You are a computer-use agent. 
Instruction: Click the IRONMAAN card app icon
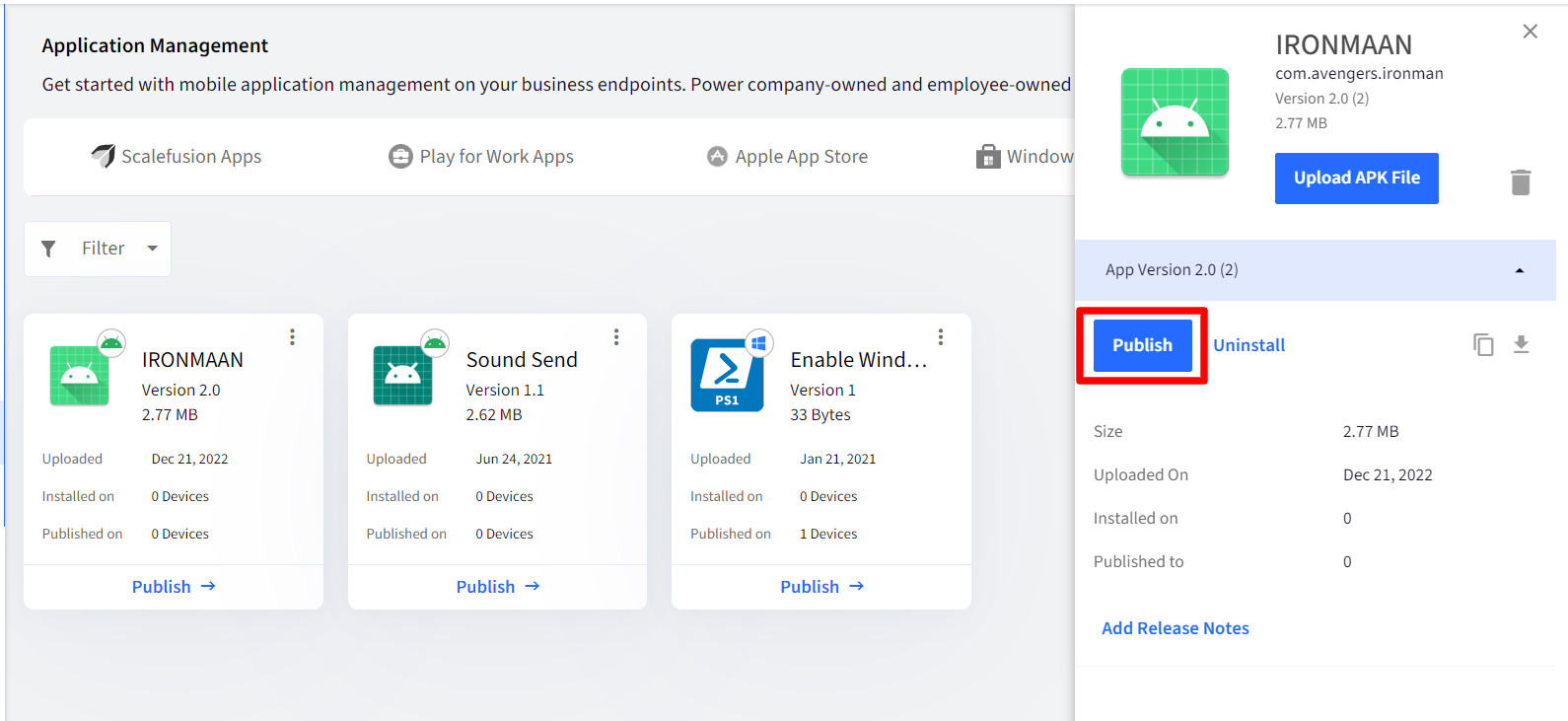click(80, 376)
